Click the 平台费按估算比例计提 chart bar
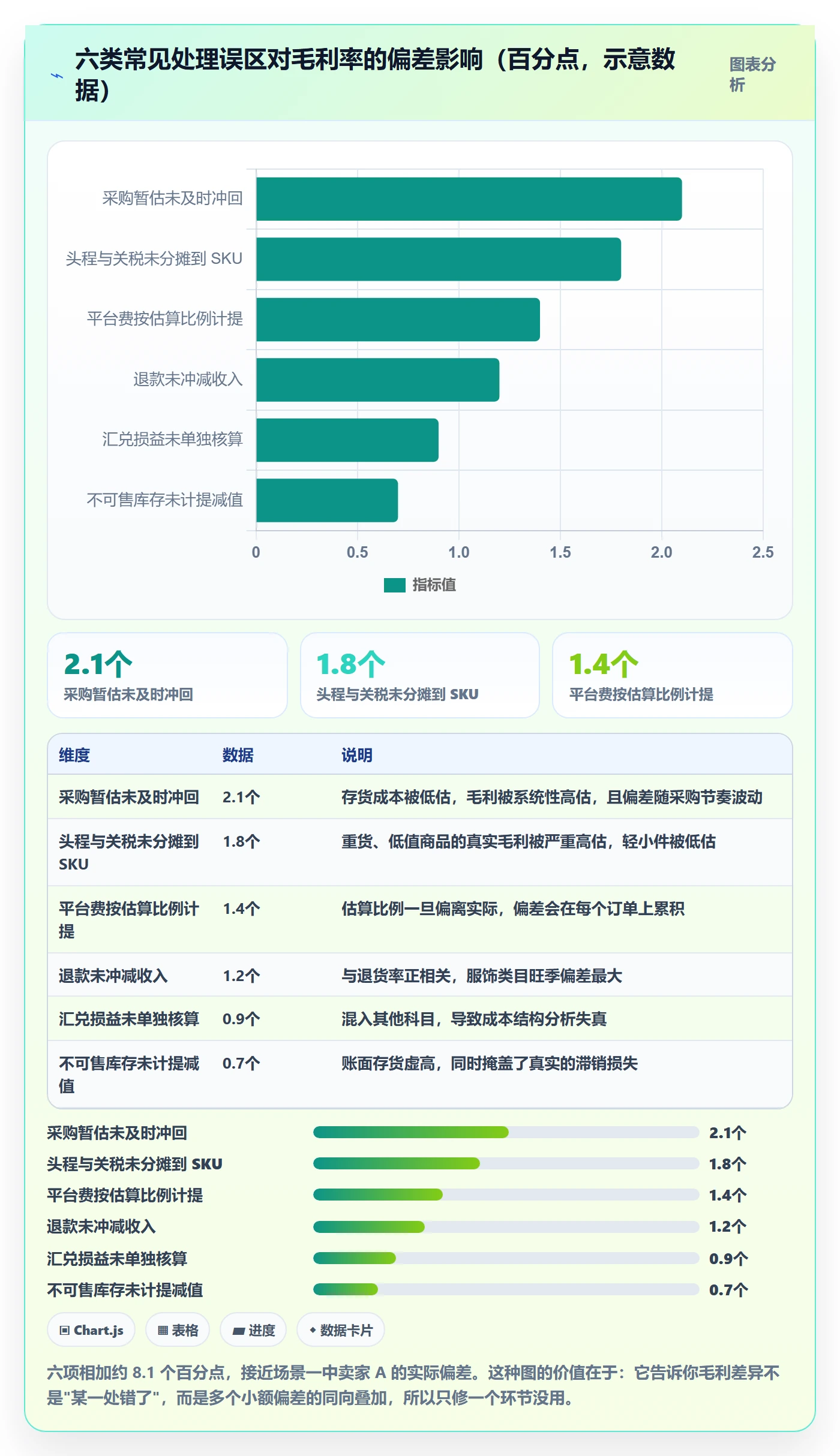Screen dimensions: 840x1456 398,320
